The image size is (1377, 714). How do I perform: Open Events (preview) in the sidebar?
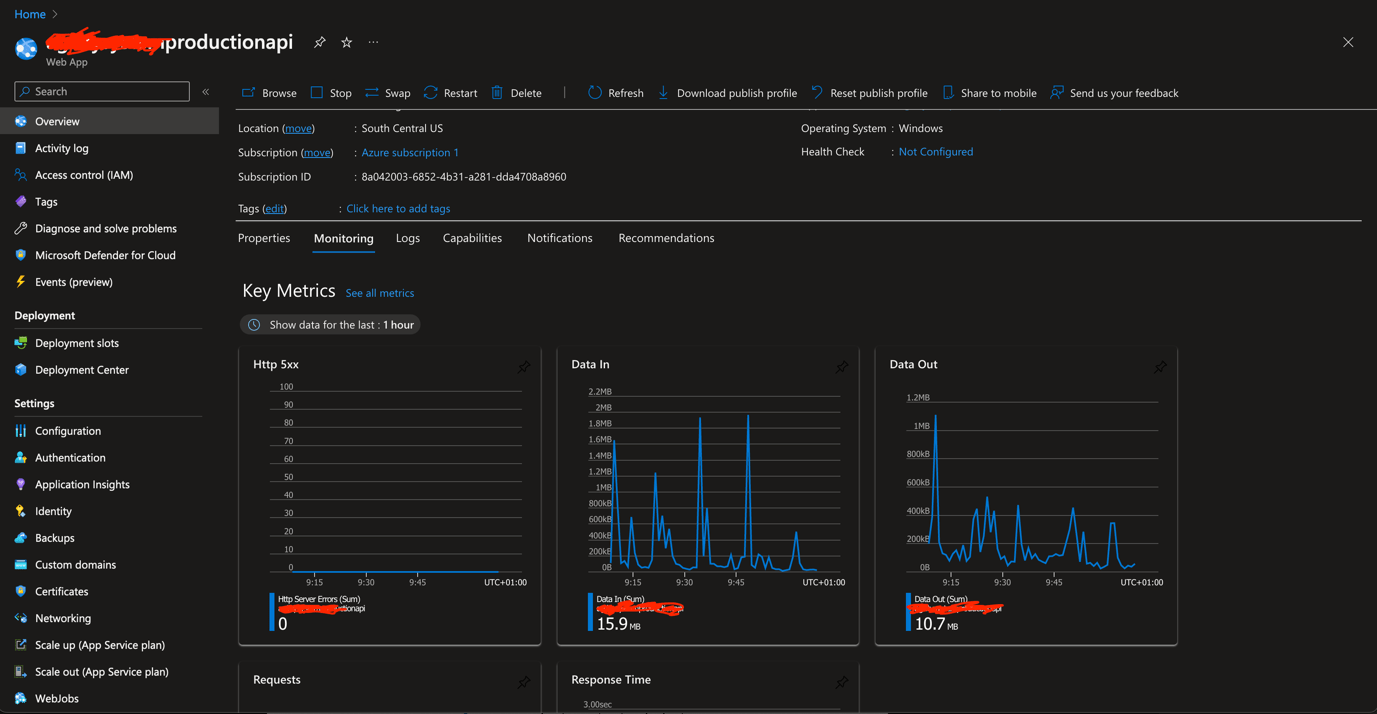(73, 282)
